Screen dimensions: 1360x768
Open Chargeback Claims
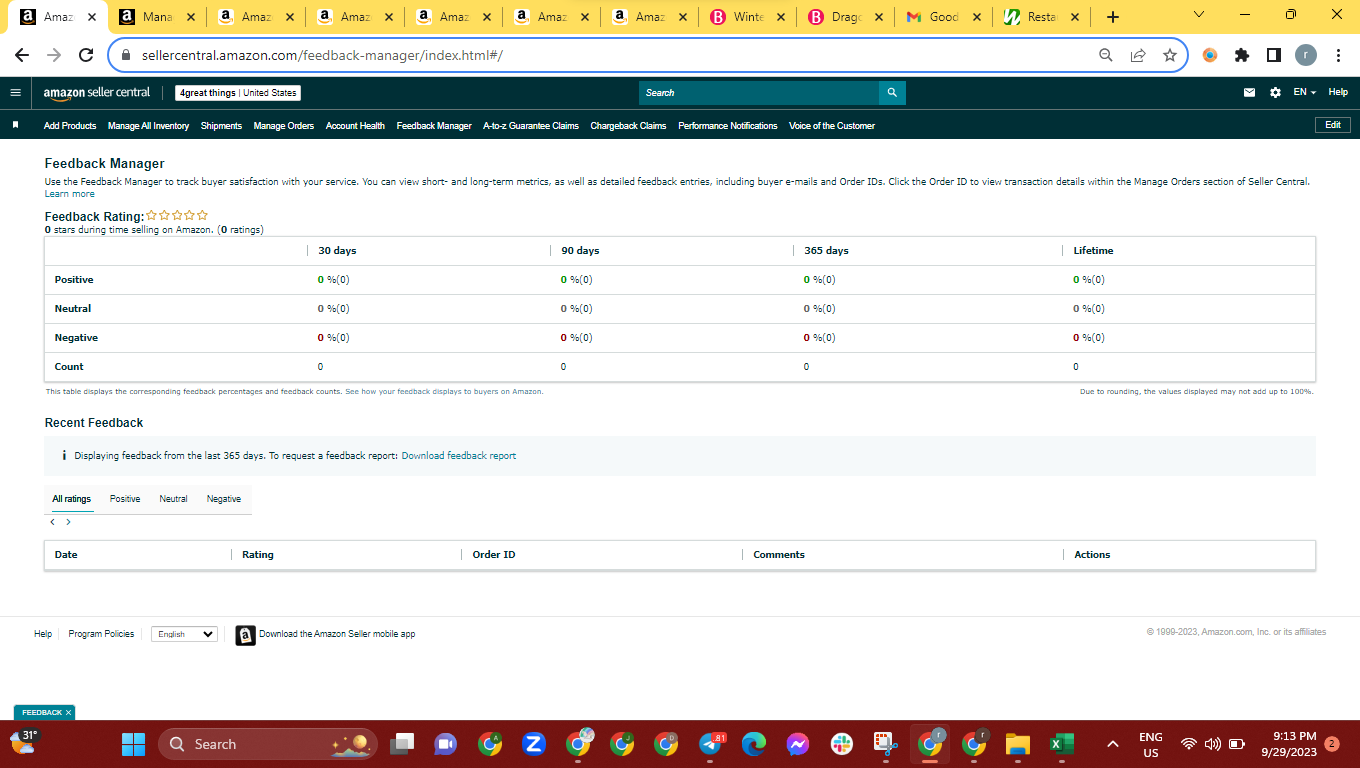[628, 126]
